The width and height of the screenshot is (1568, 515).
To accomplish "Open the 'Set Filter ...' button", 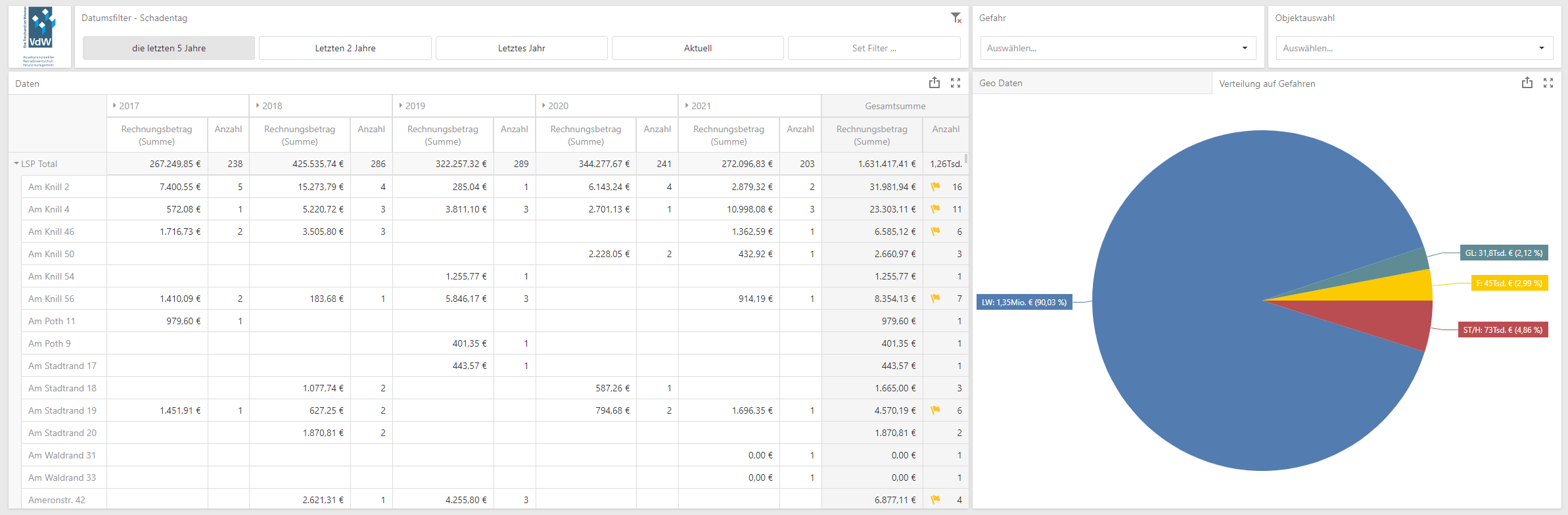I will 874,48.
